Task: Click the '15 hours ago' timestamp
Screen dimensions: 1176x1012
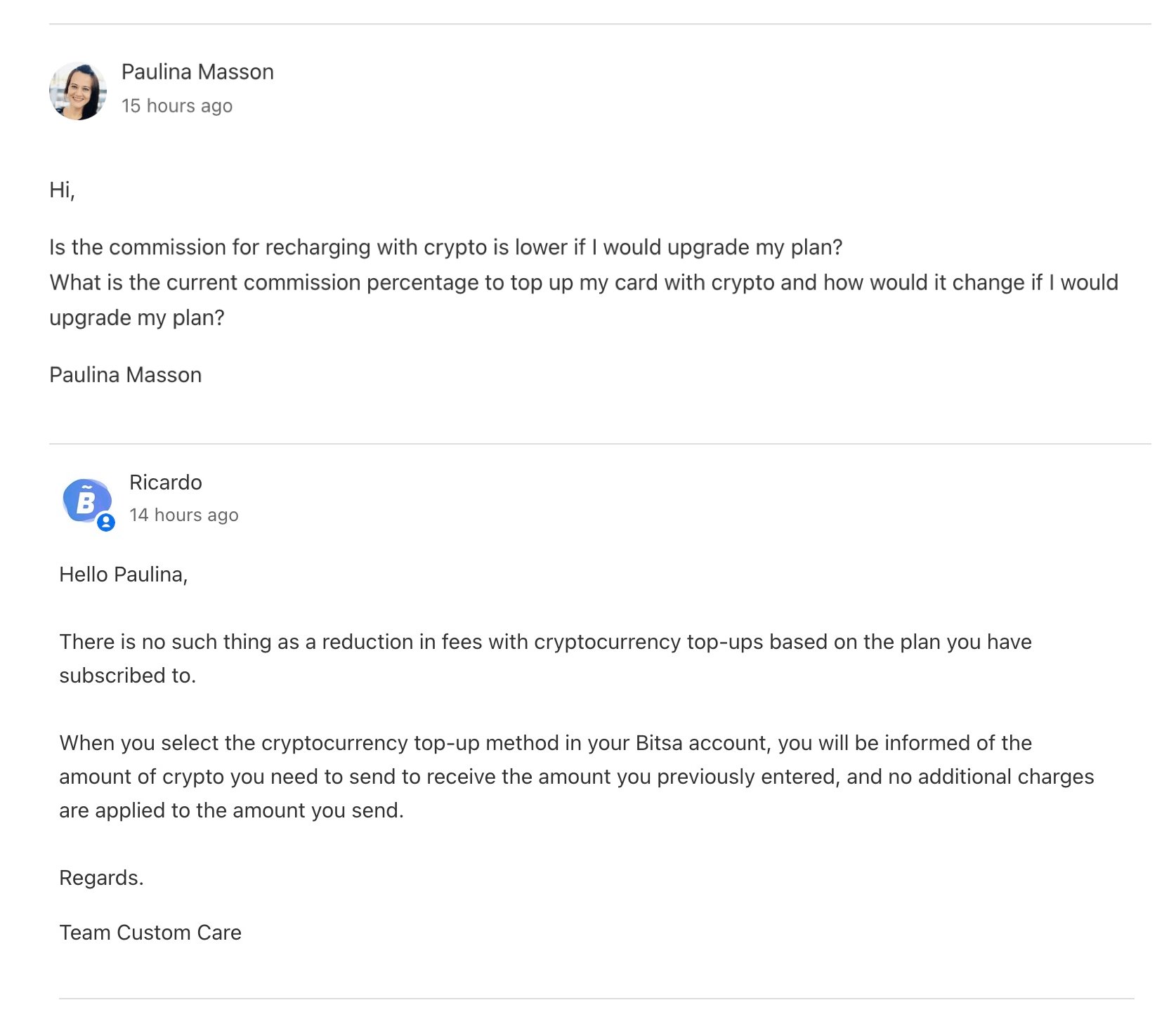Action: 177,106
